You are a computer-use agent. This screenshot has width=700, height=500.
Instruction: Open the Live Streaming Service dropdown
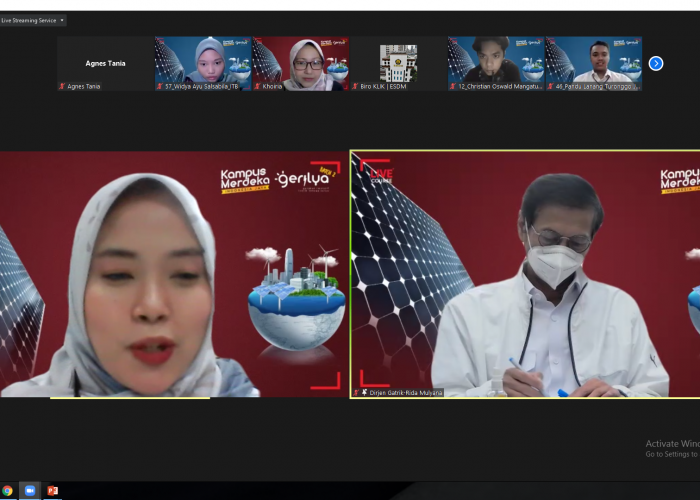pyautogui.click(x=33, y=20)
